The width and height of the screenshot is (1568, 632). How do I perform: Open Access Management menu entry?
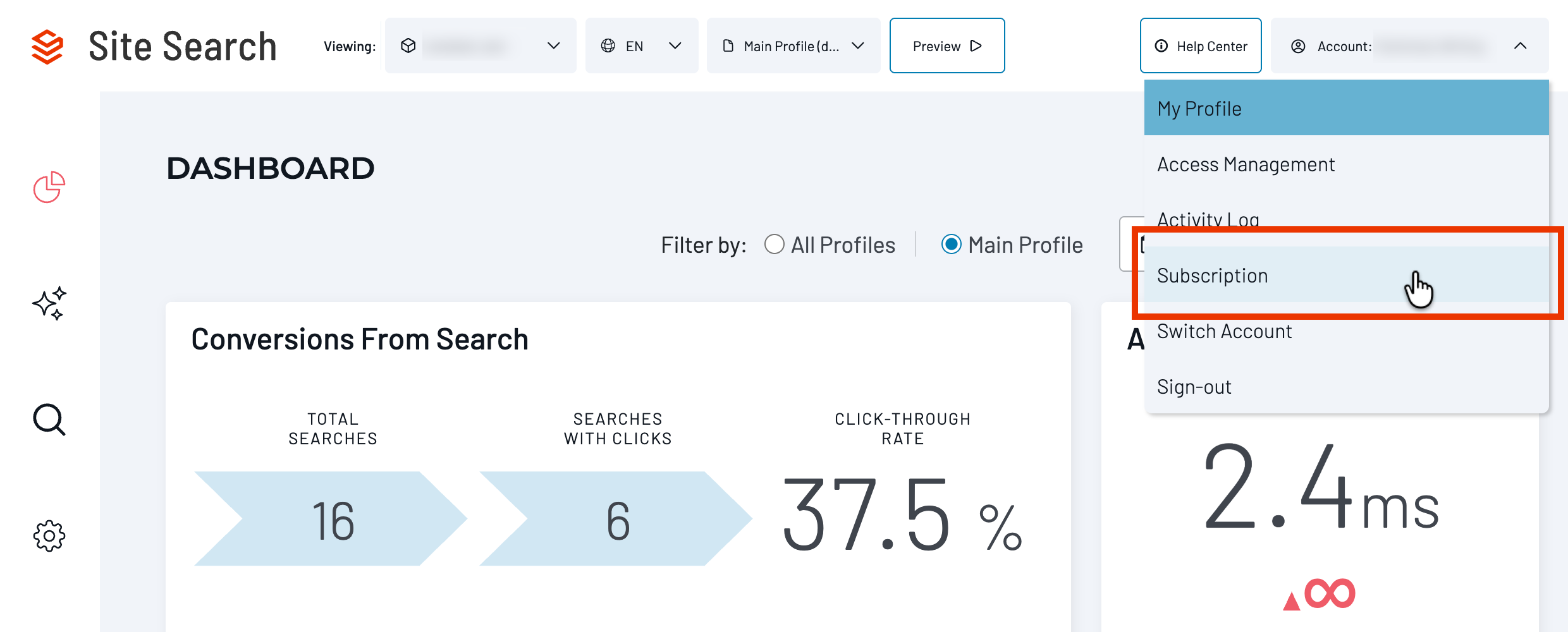tap(1347, 164)
